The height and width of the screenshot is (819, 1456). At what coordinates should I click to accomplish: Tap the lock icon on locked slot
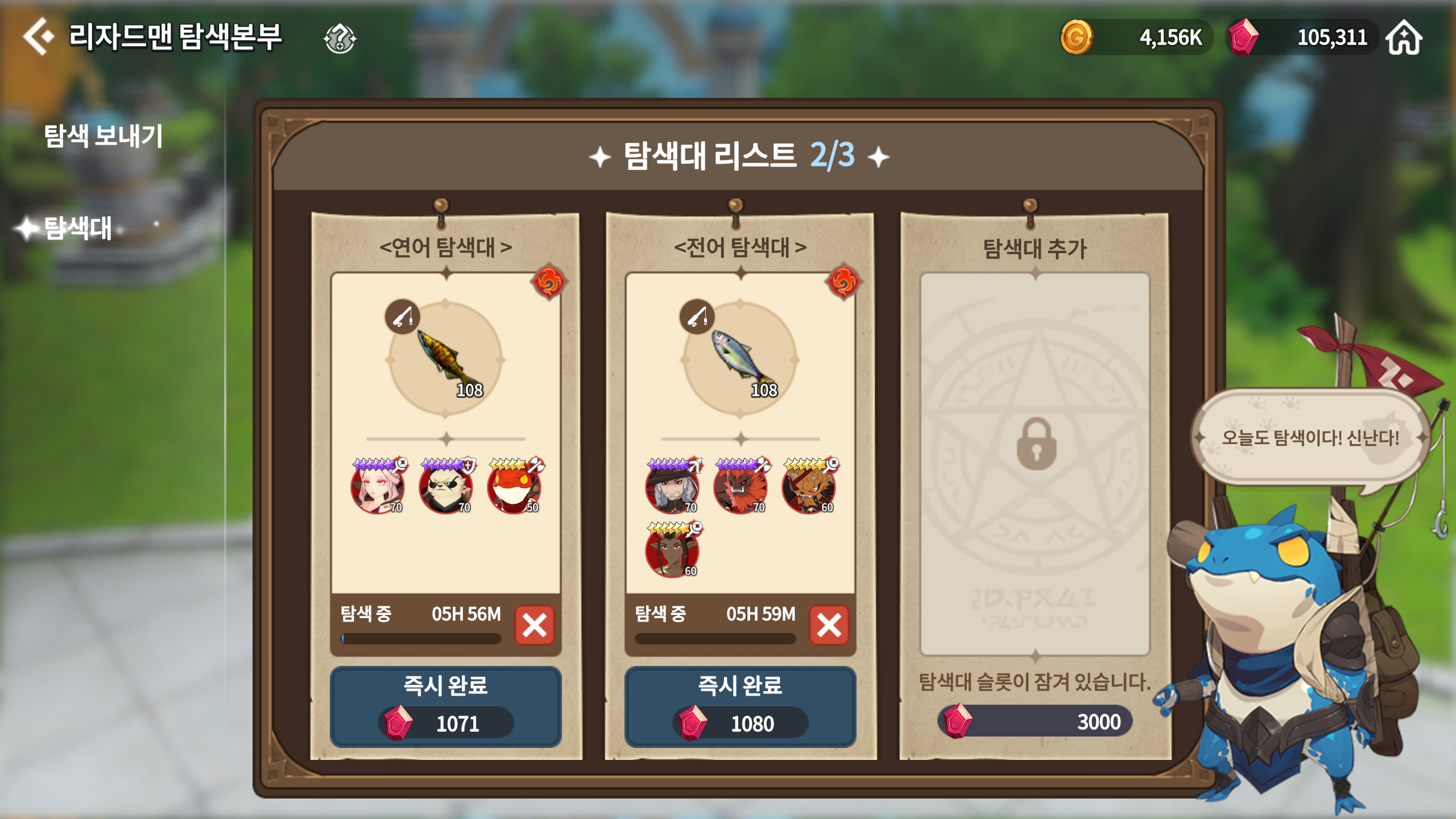pyautogui.click(x=1036, y=444)
